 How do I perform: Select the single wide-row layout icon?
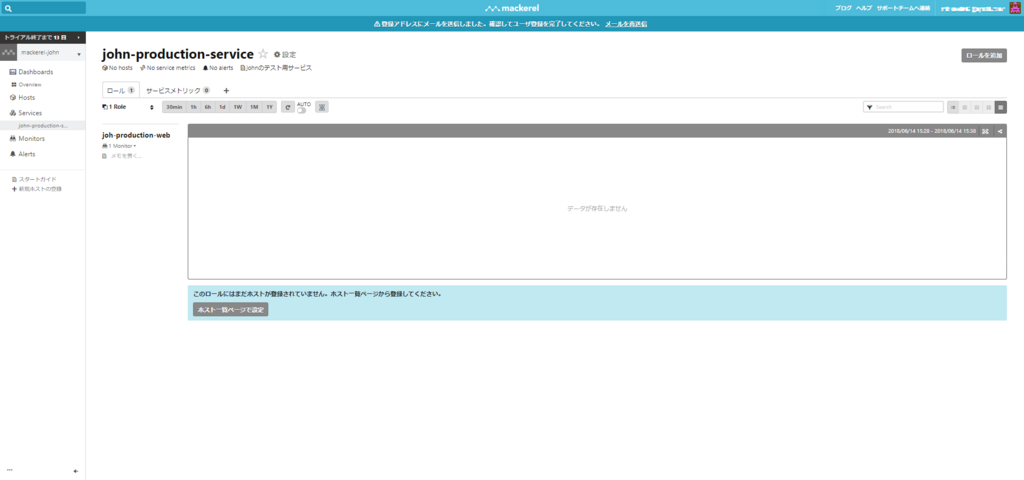click(x=1001, y=107)
